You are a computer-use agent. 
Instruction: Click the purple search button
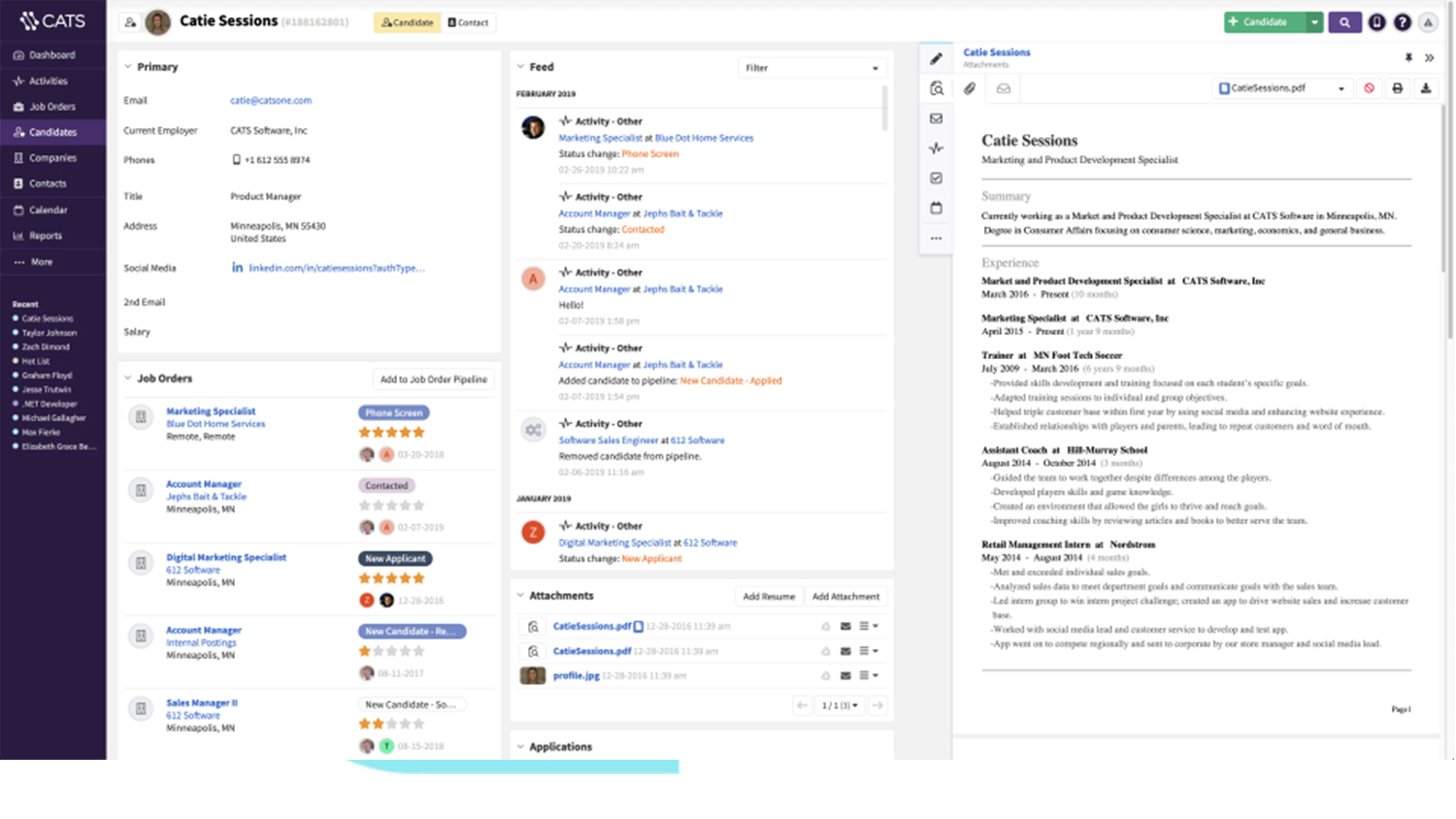click(1344, 22)
